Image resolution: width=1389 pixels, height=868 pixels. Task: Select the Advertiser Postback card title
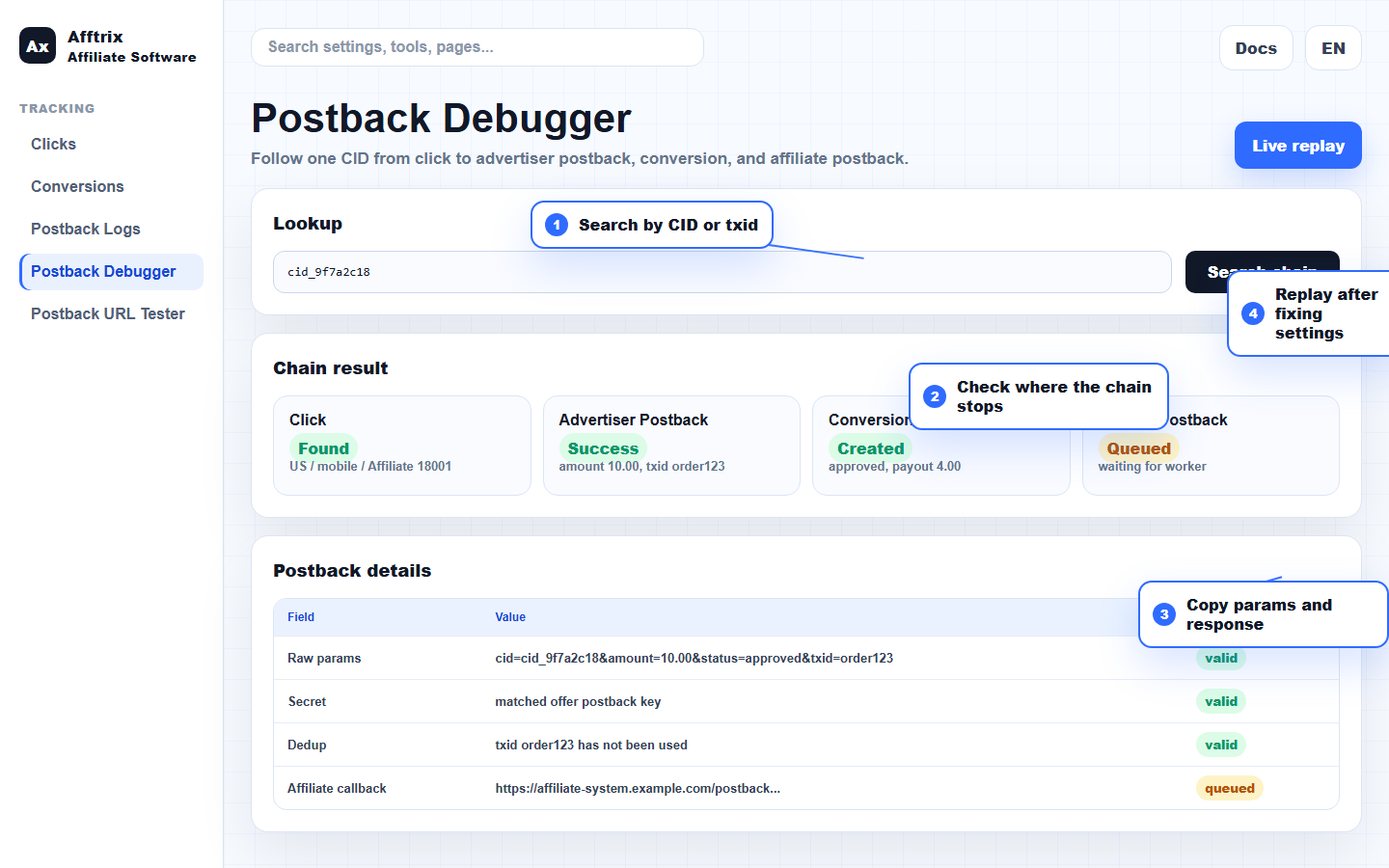pos(634,420)
